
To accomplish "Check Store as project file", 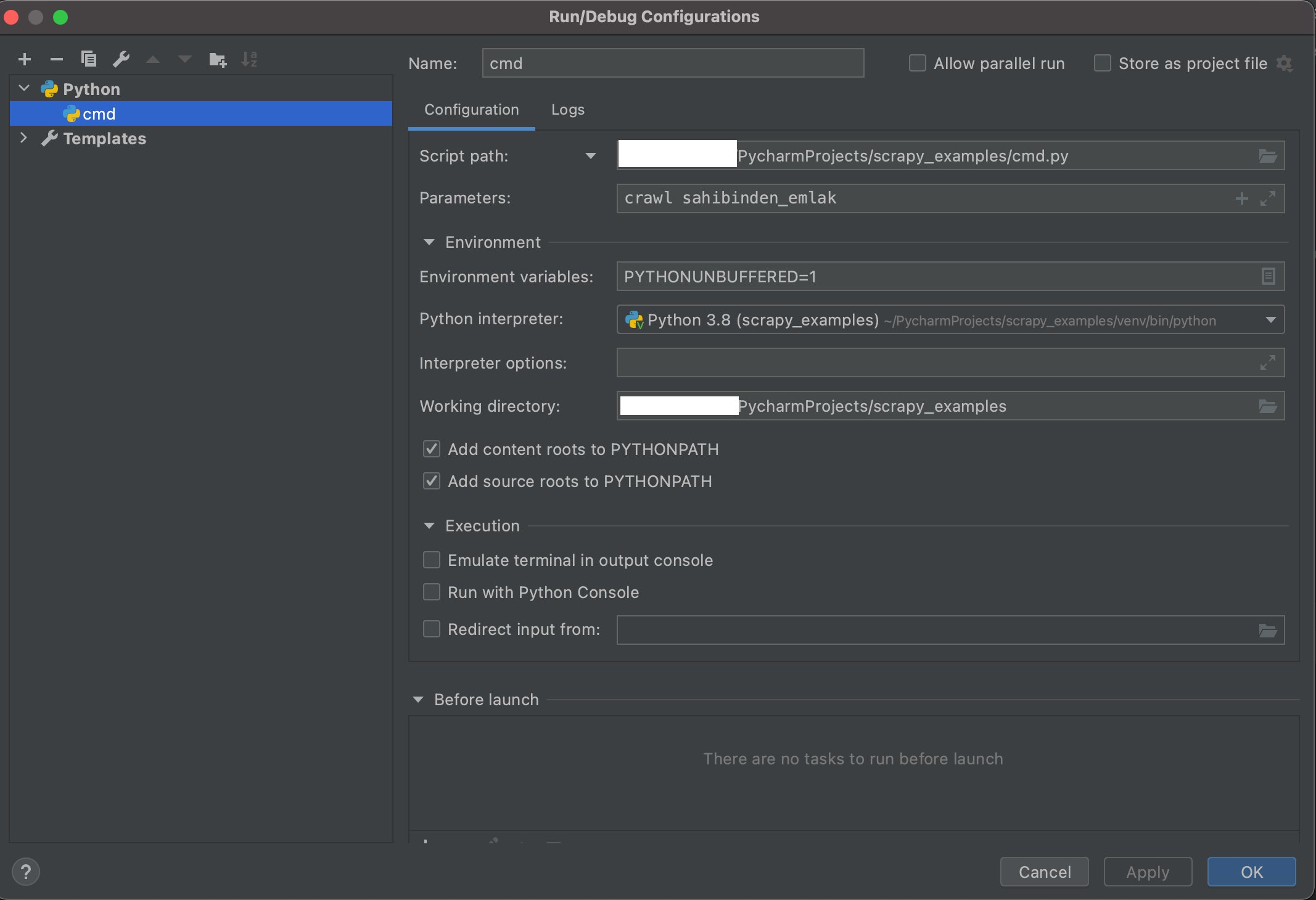I will coord(1102,63).
